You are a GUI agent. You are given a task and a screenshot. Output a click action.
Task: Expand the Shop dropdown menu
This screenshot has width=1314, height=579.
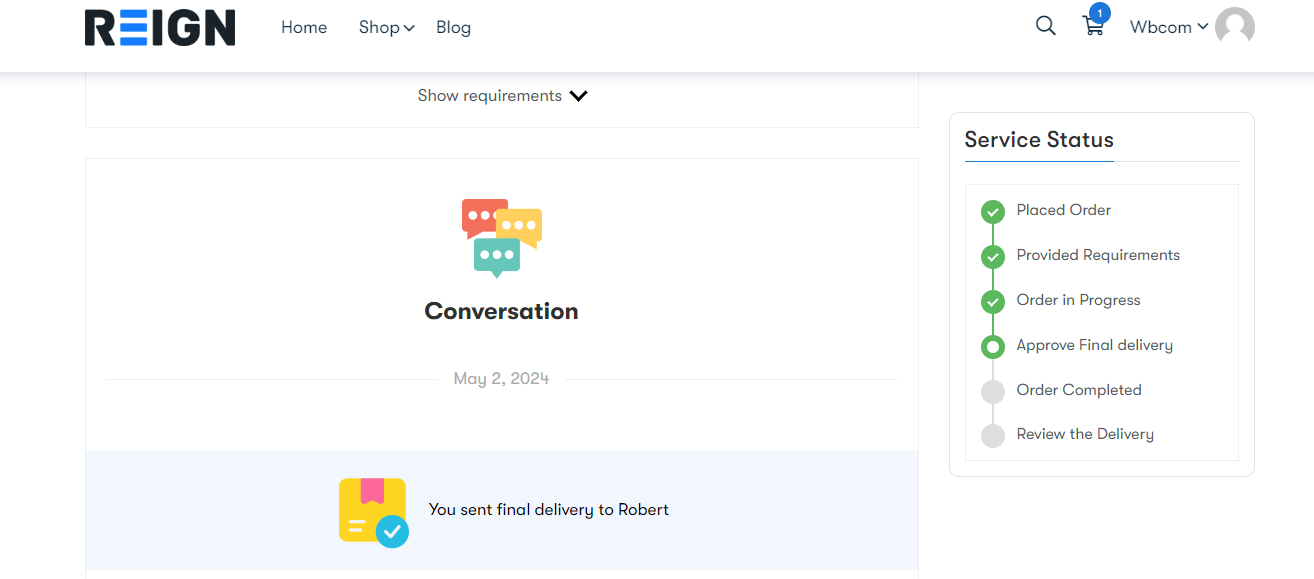(x=386, y=28)
